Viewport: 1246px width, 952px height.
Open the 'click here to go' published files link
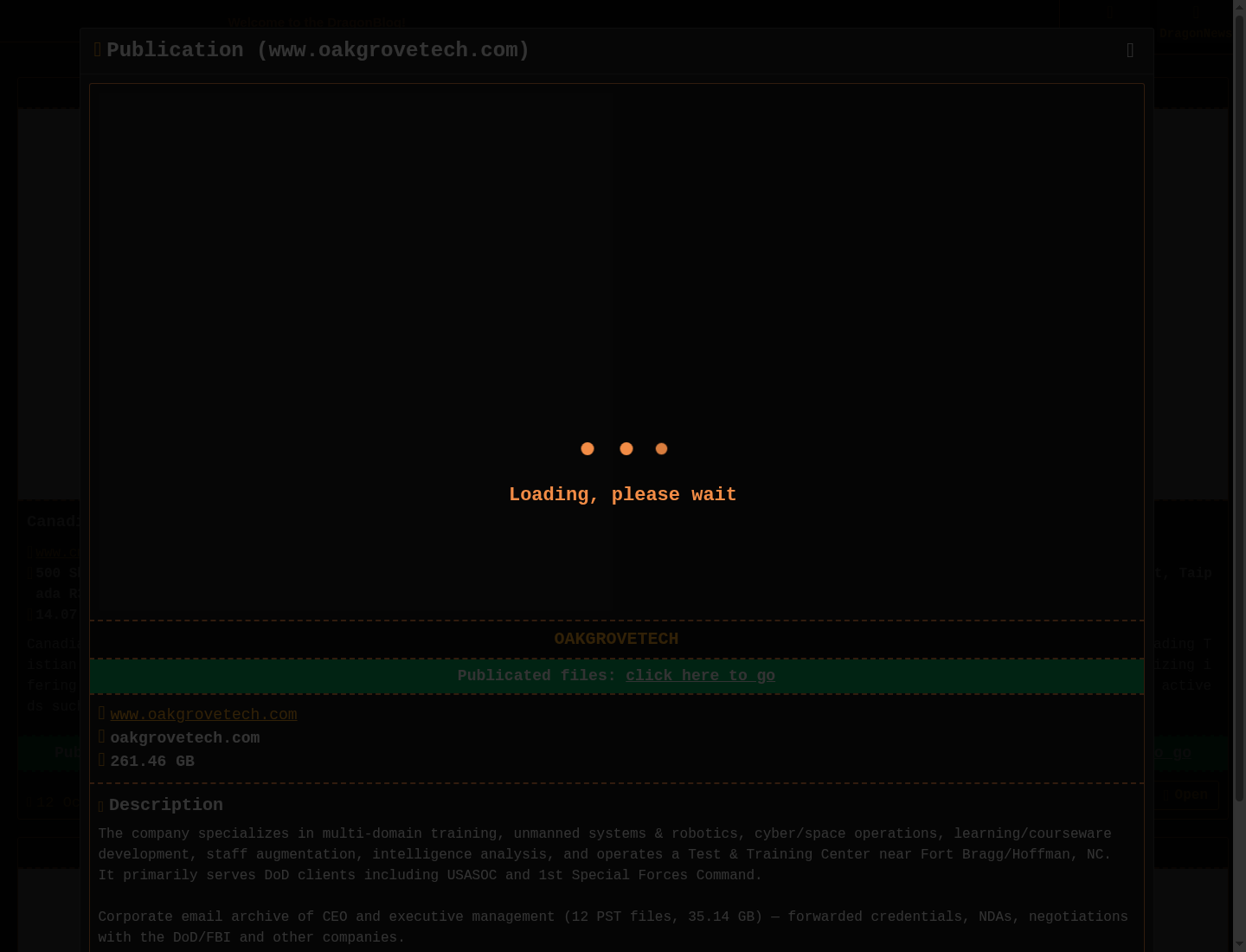(700, 676)
